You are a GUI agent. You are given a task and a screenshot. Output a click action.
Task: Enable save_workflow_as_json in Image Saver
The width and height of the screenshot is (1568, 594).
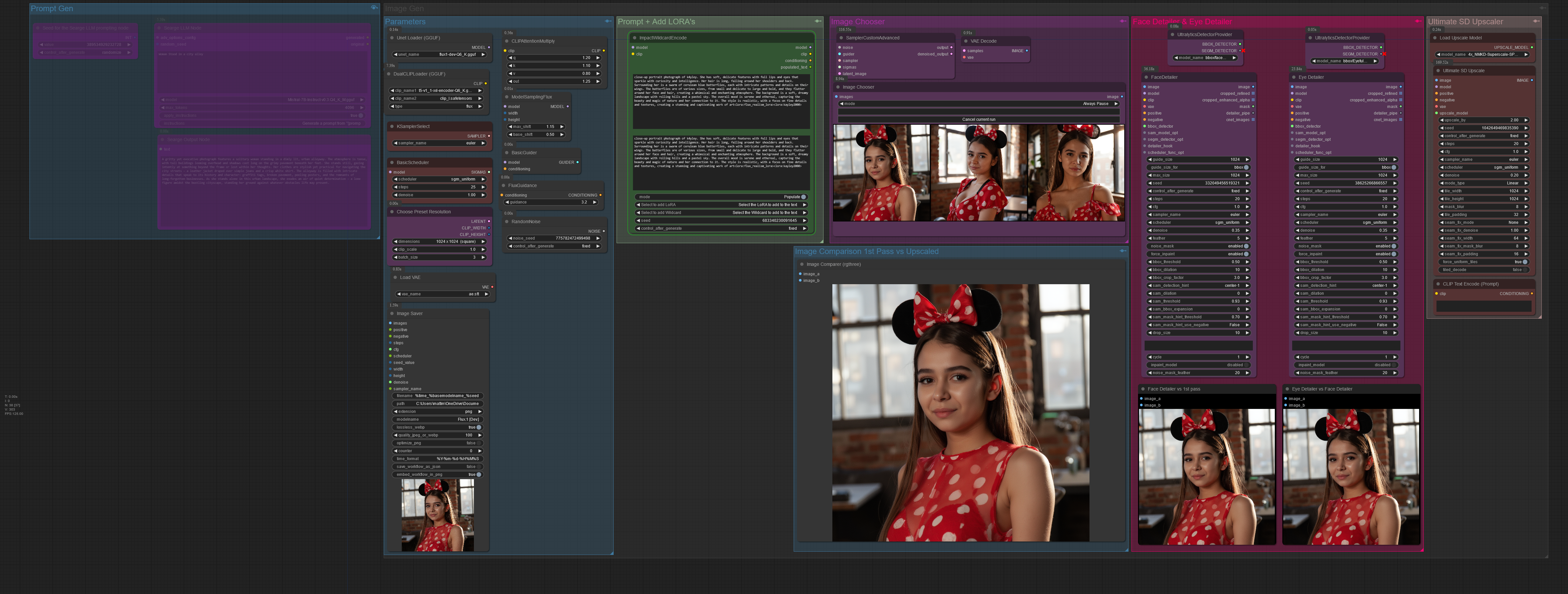pyautogui.click(x=479, y=467)
